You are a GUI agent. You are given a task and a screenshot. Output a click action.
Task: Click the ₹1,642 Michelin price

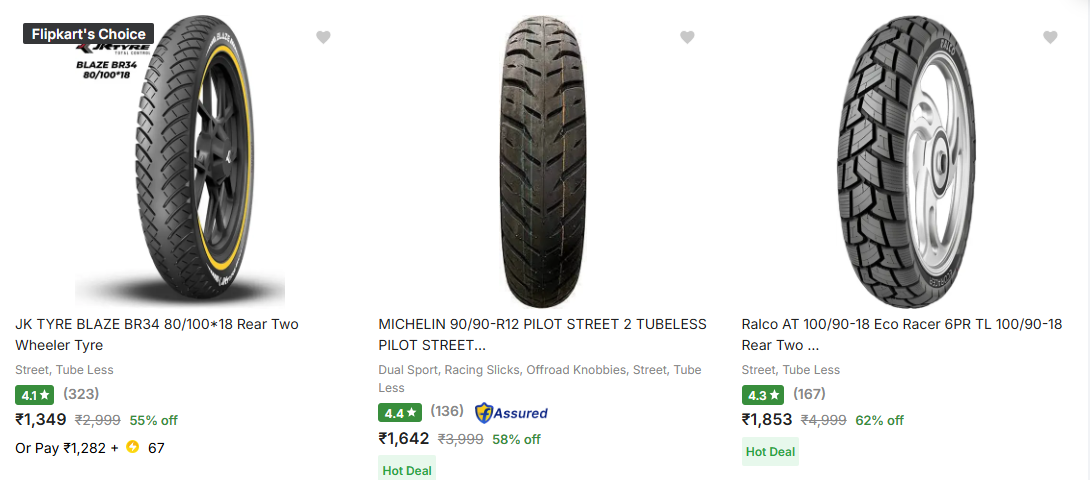pyautogui.click(x=404, y=438)
